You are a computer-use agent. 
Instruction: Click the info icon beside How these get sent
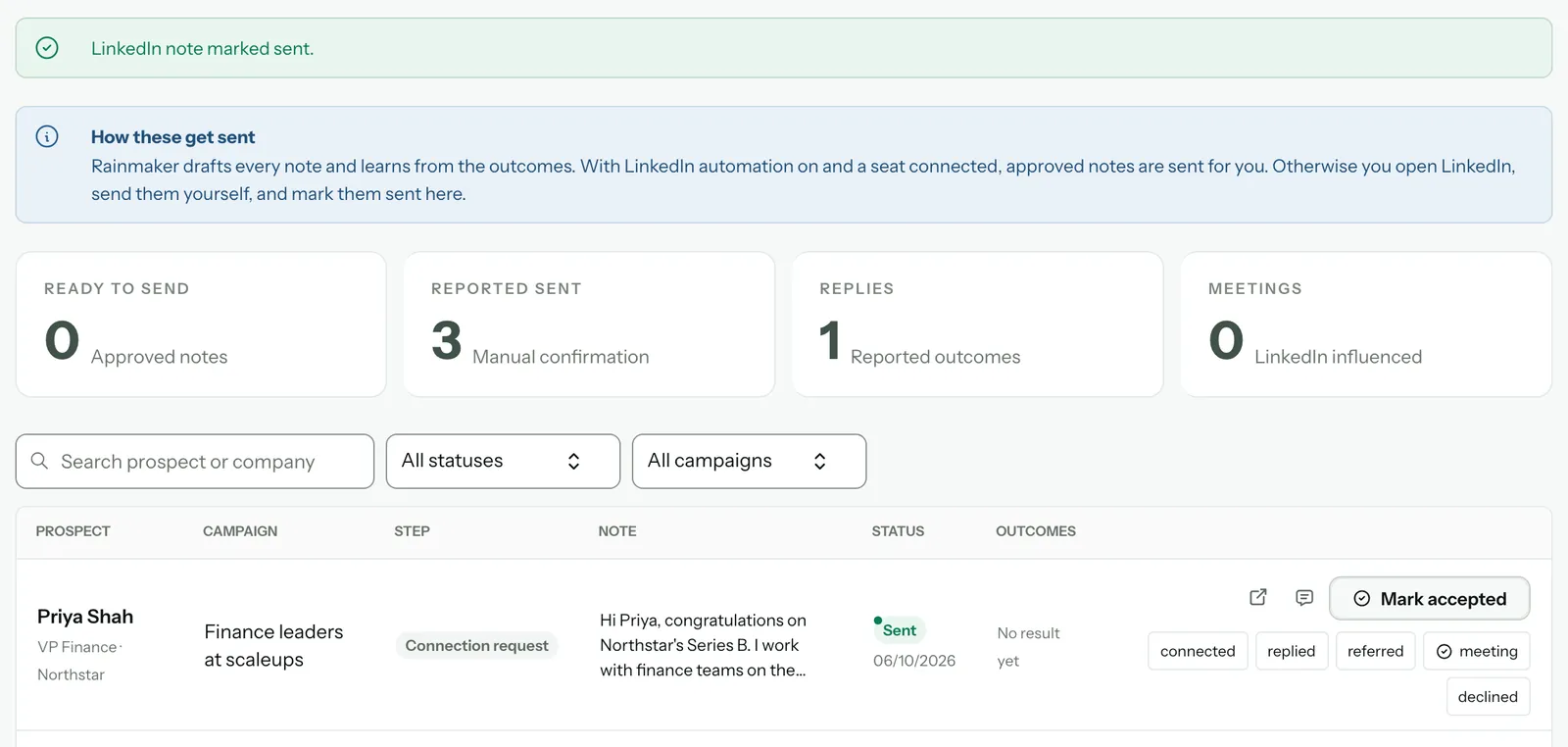coord(47,136)
